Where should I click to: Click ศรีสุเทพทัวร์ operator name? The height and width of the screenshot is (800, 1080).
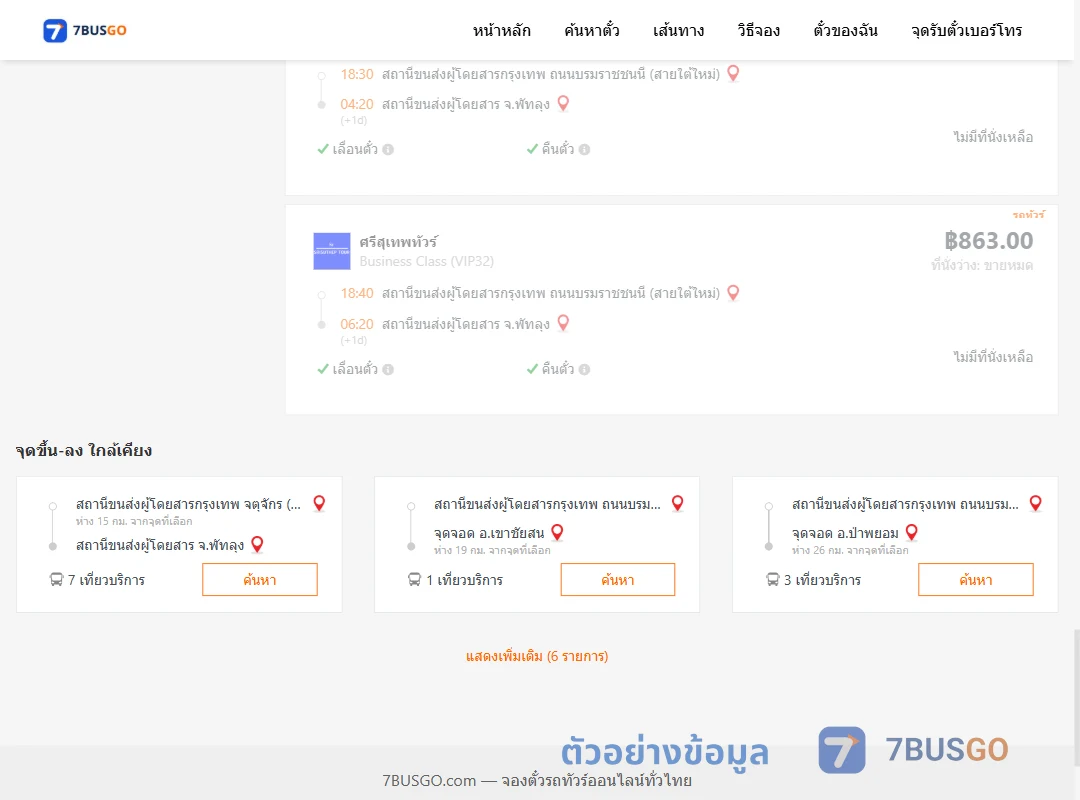coord(398,242)
